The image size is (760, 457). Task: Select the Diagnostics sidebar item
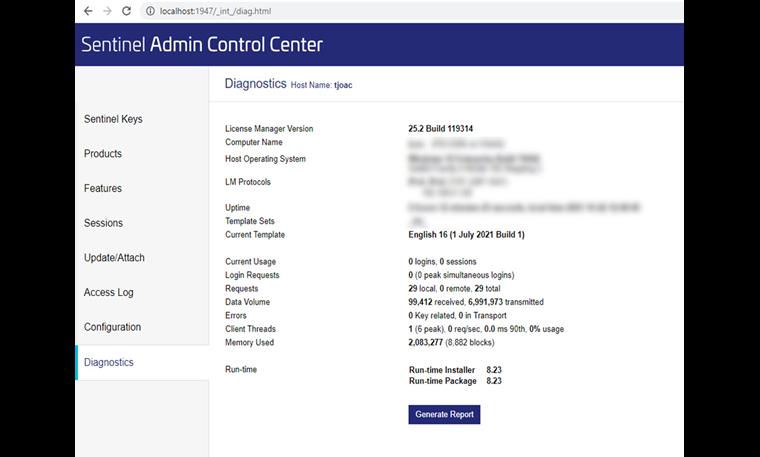coord(109,362)
